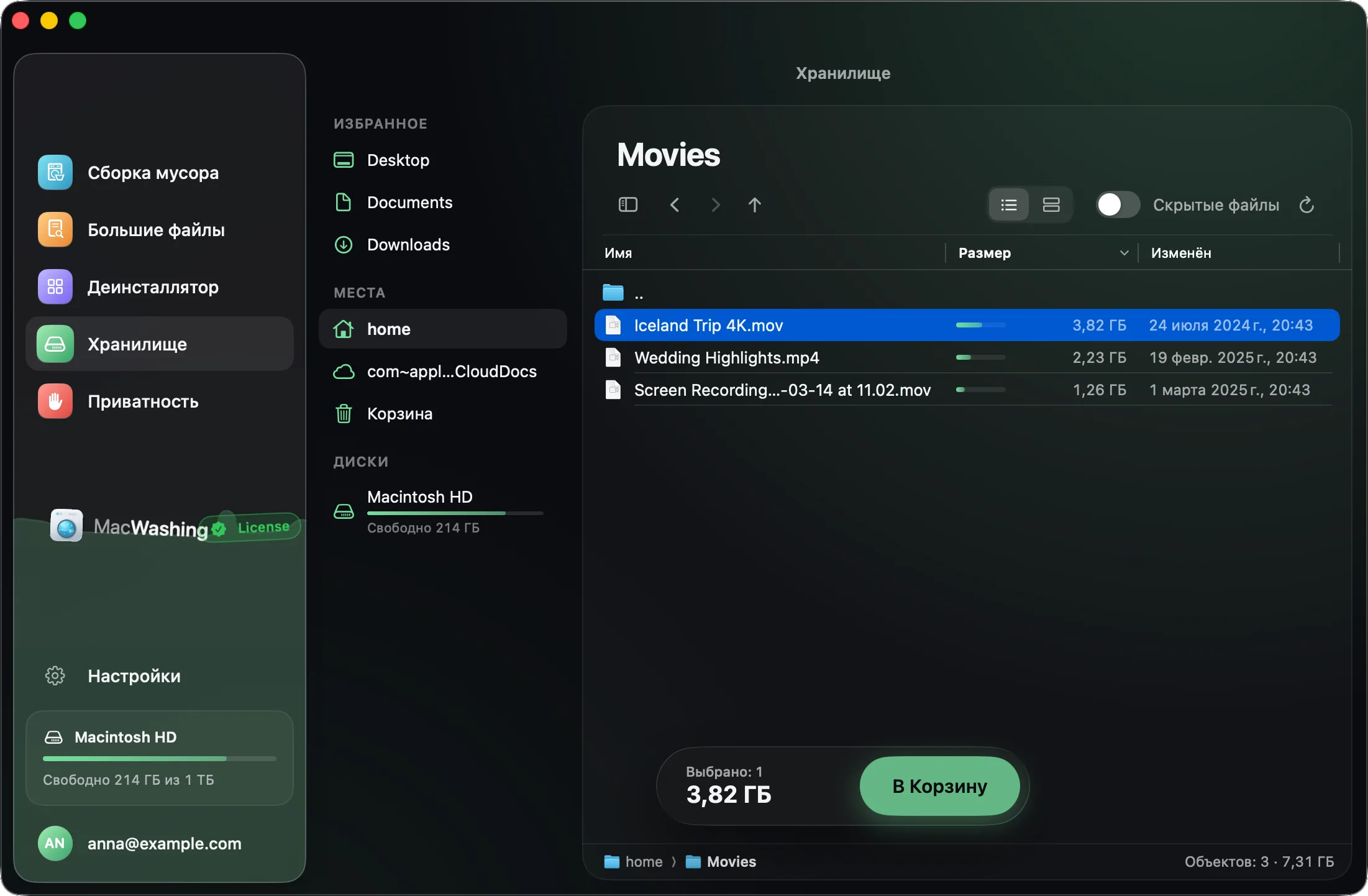Open com~appl...CloudDocs location
The image size is (1368, 896).
(x=442, y=371)
